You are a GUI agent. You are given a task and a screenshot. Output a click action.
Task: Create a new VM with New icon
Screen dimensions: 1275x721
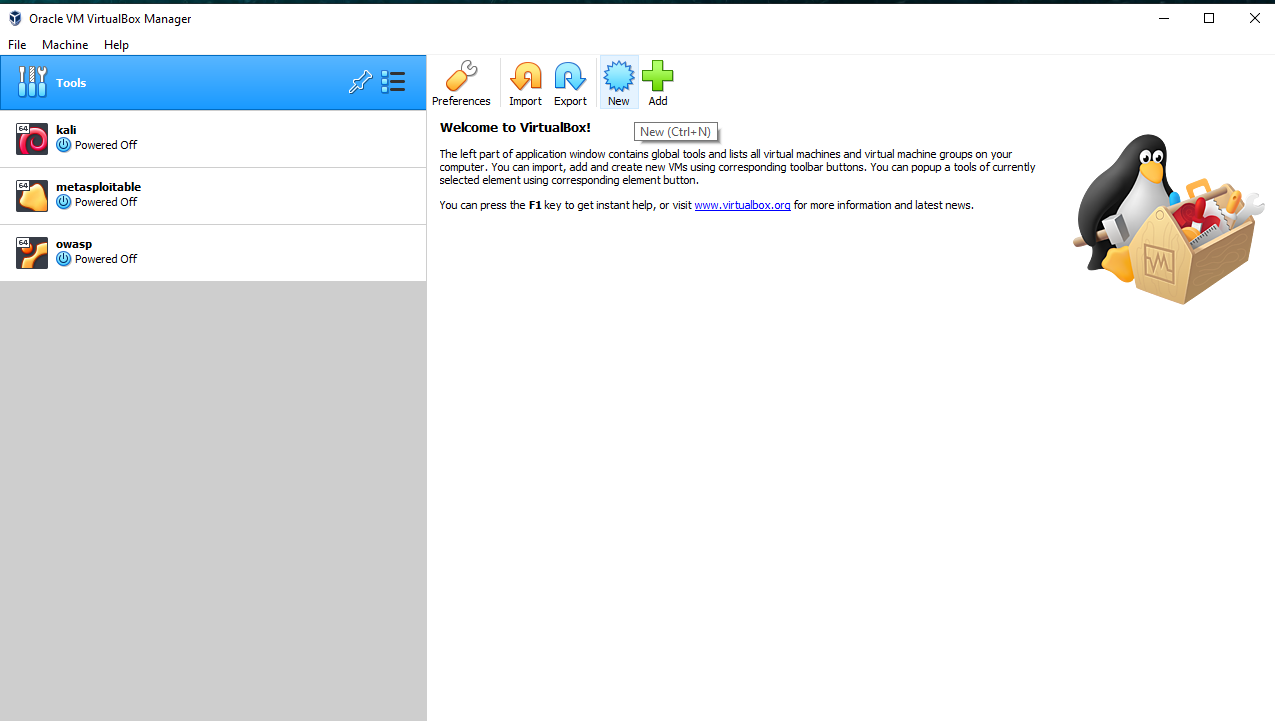619,77
